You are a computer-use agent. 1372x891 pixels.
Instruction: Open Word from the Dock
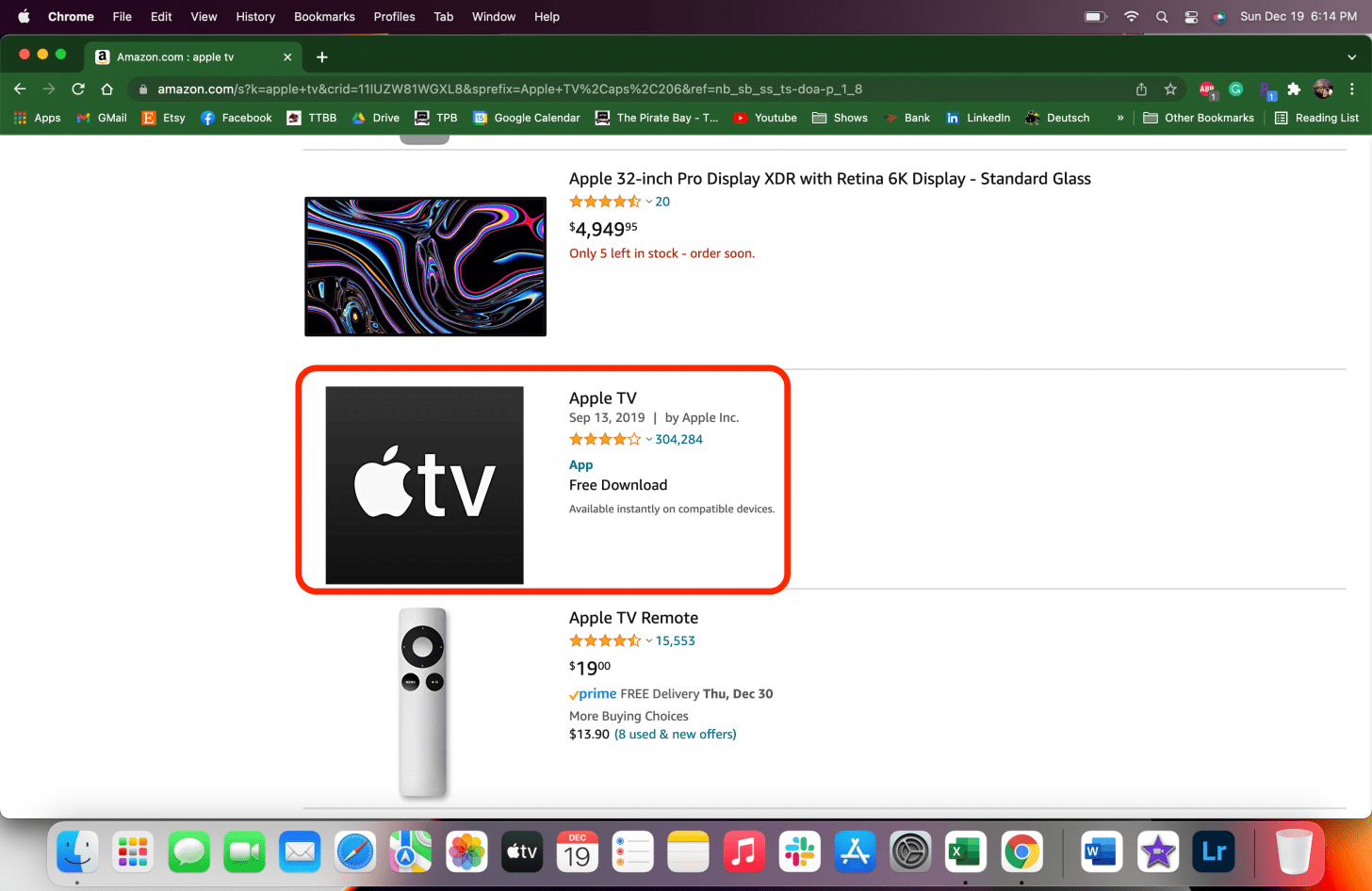coord(1102,852)
